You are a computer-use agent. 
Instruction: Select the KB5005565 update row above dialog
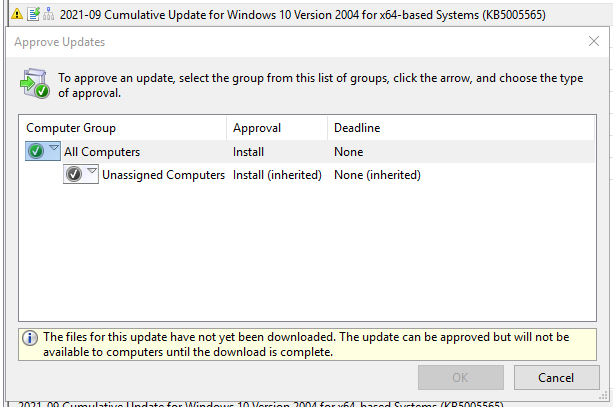[x=309, y=14]
